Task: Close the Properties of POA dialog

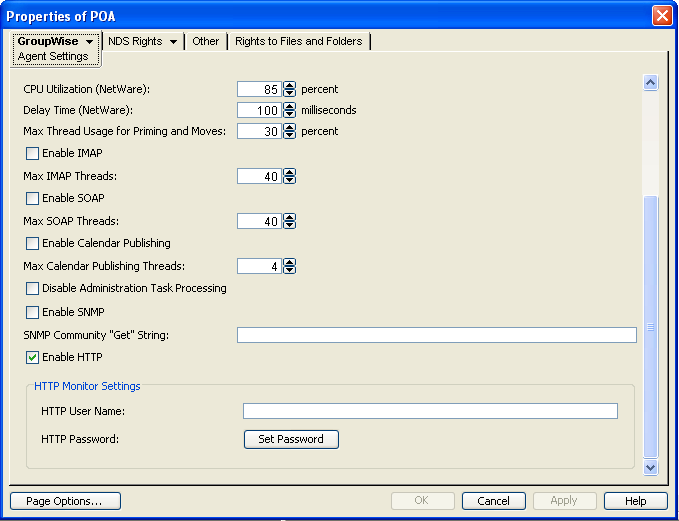Action: coord(663,16)
